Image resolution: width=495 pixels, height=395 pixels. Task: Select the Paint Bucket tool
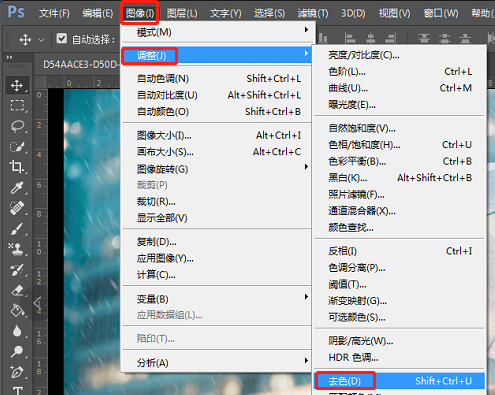click(x=17, y=310)
